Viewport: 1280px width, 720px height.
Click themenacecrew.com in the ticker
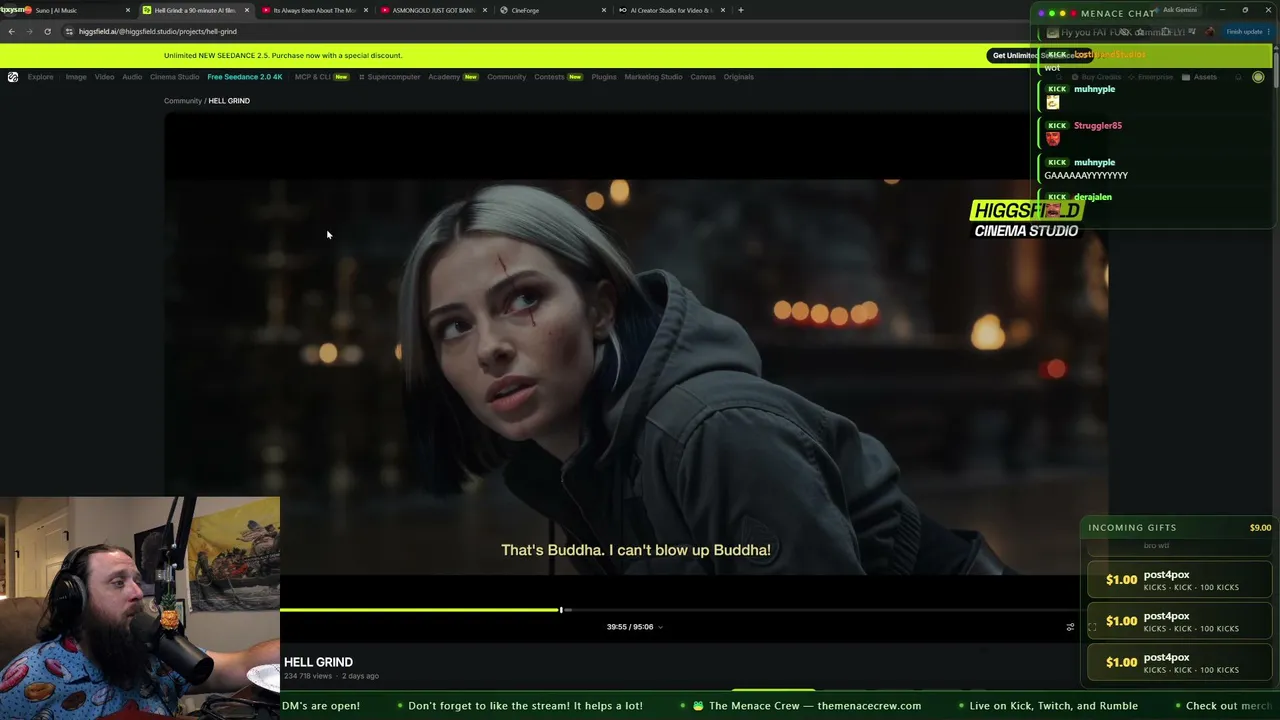click(869, 706)
